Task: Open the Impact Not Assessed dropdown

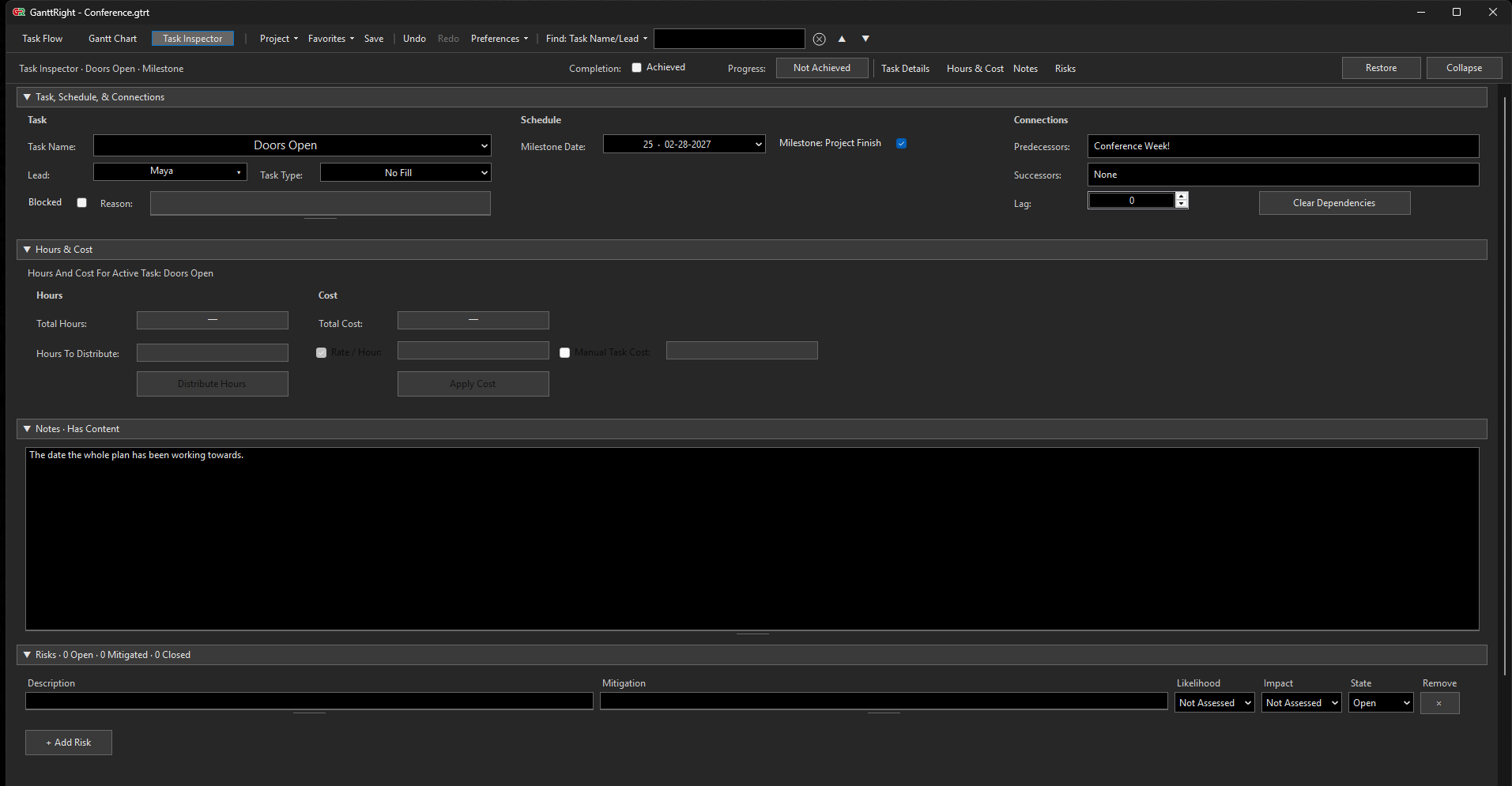Action: 1301,703
